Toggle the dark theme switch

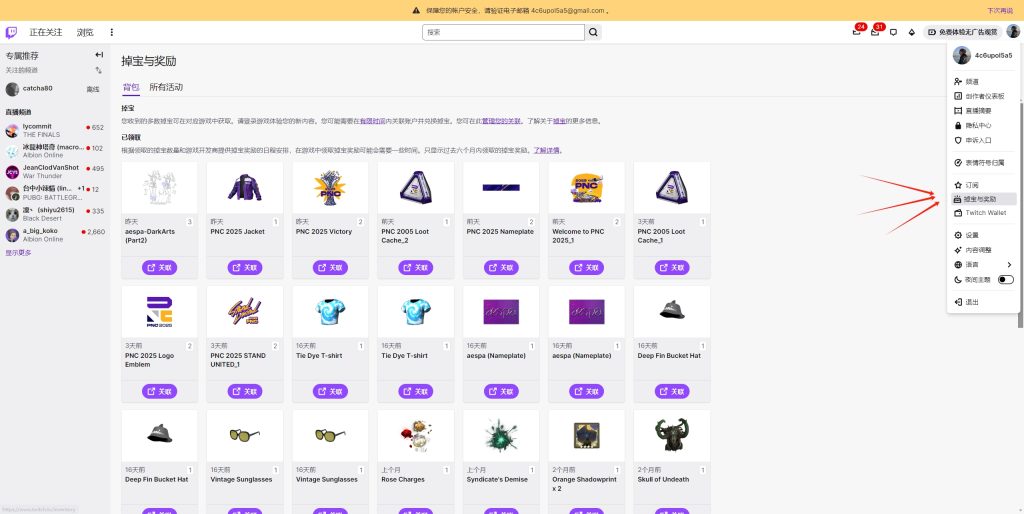1006,280
